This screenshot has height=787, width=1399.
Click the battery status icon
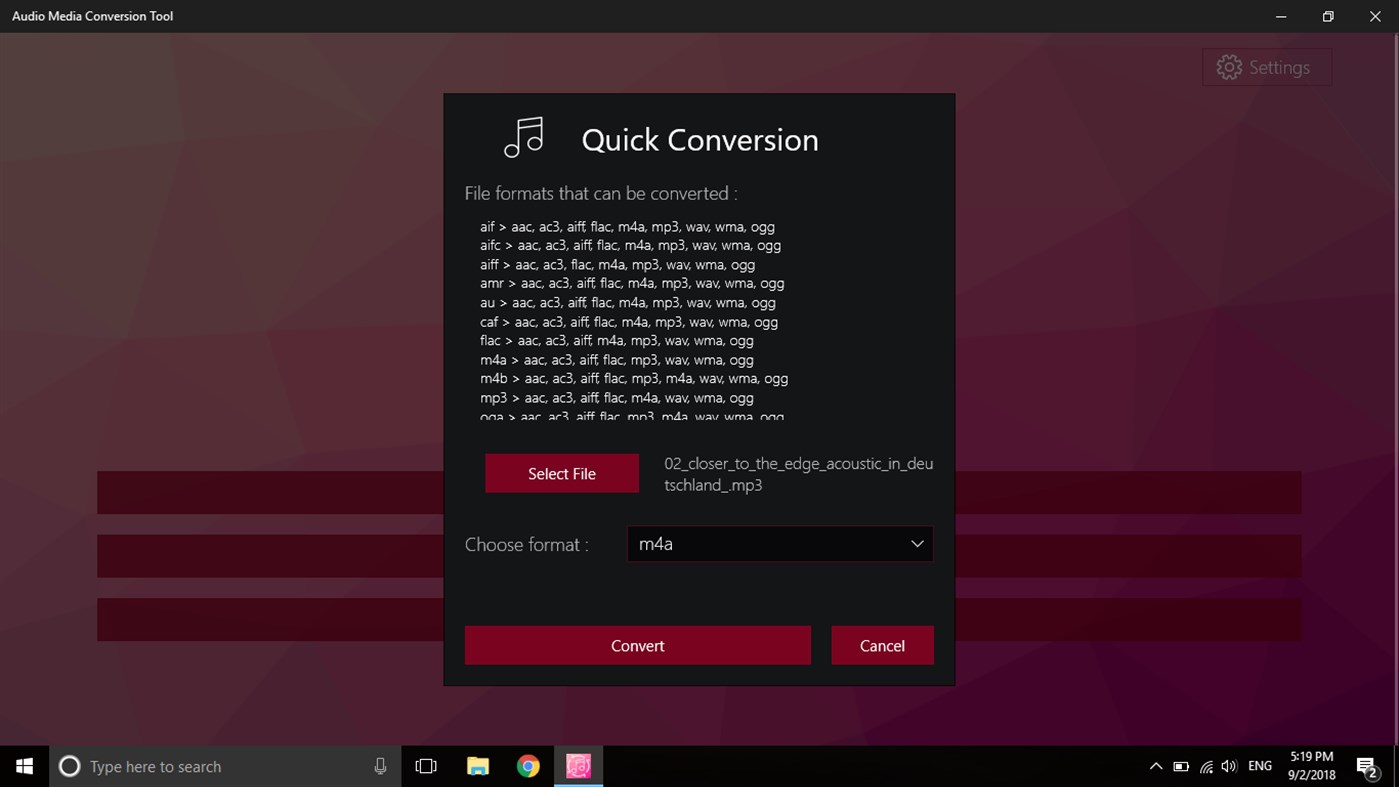(1181, 765)
